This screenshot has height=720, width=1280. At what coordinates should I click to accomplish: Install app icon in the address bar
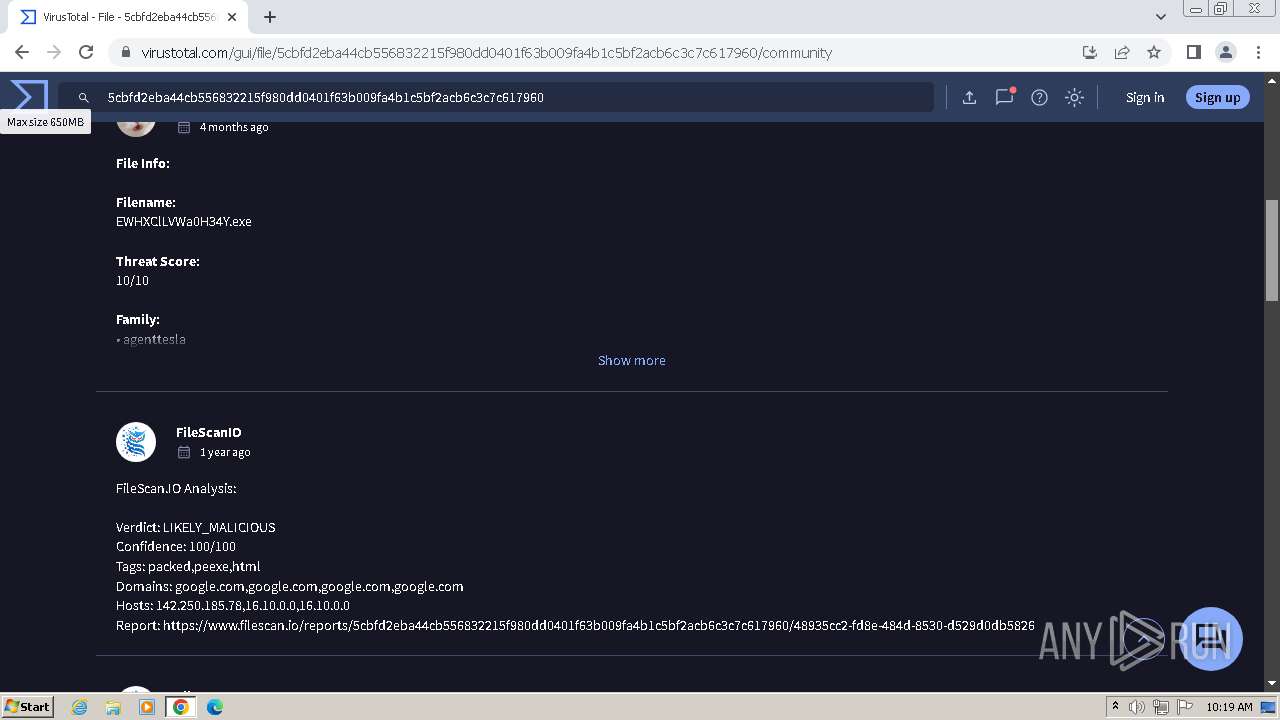tap(1090, 52)
